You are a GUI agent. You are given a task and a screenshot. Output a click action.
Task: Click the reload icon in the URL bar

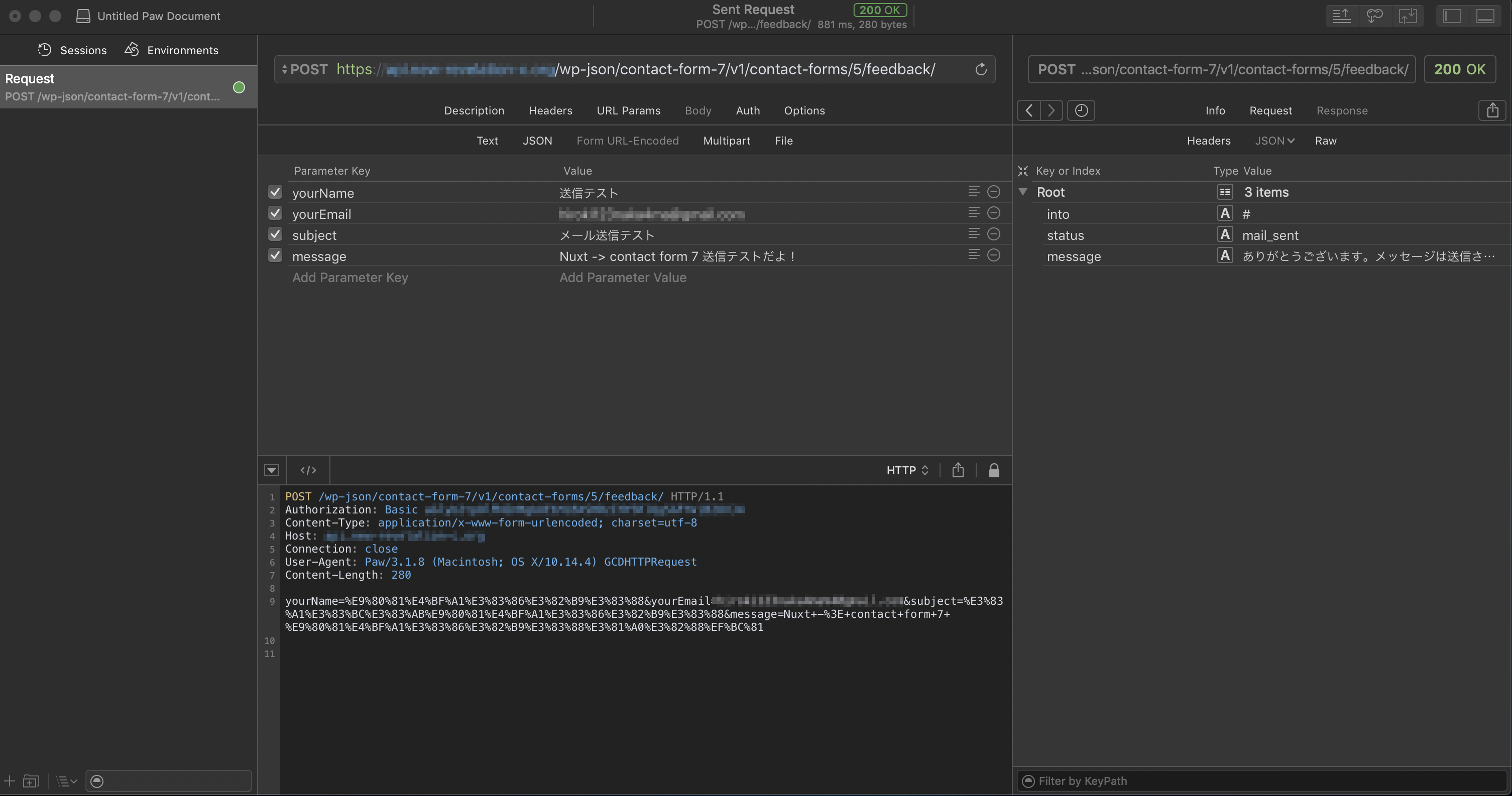981,69
